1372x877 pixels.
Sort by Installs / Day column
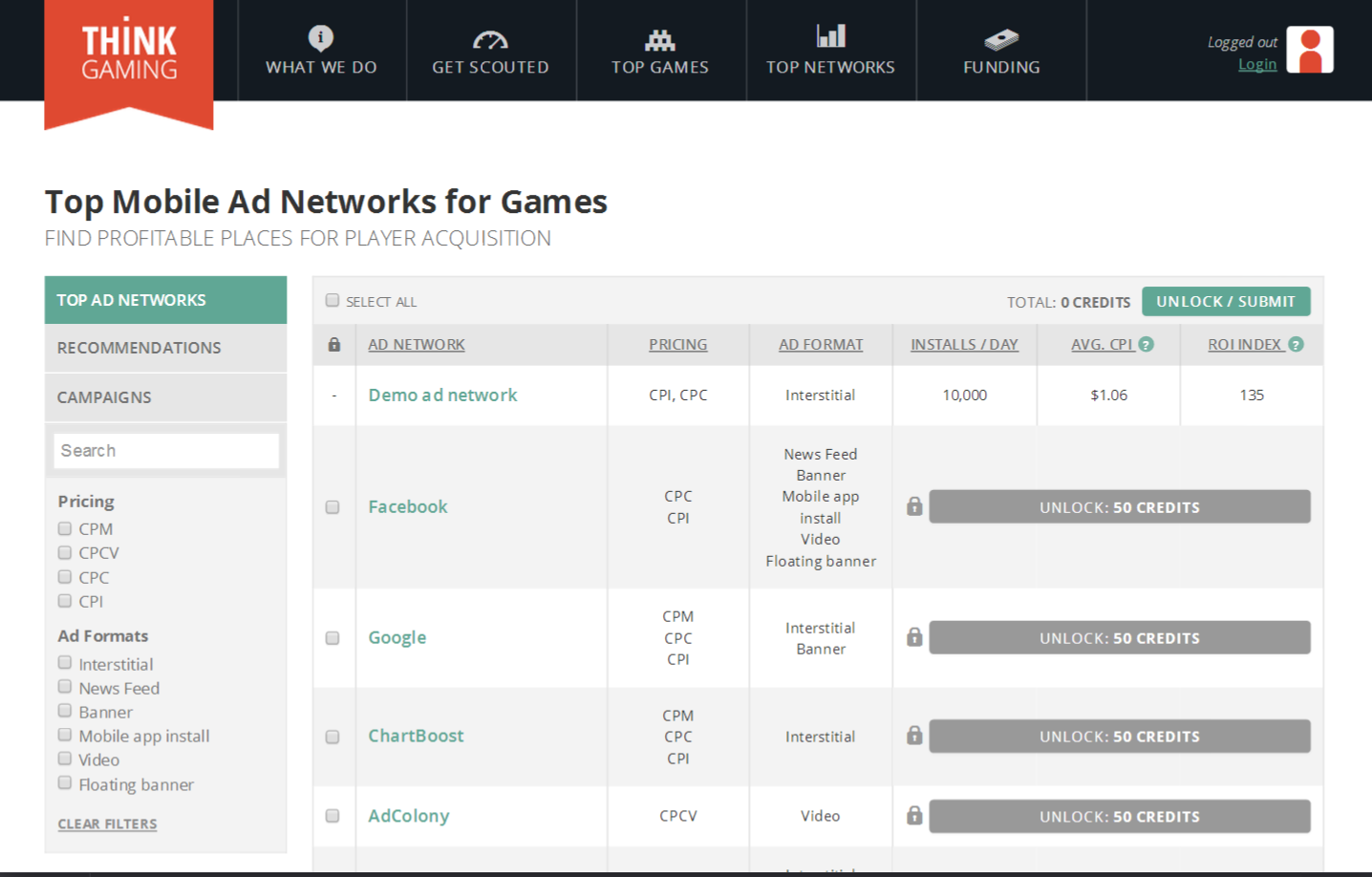tap(964, 344)
